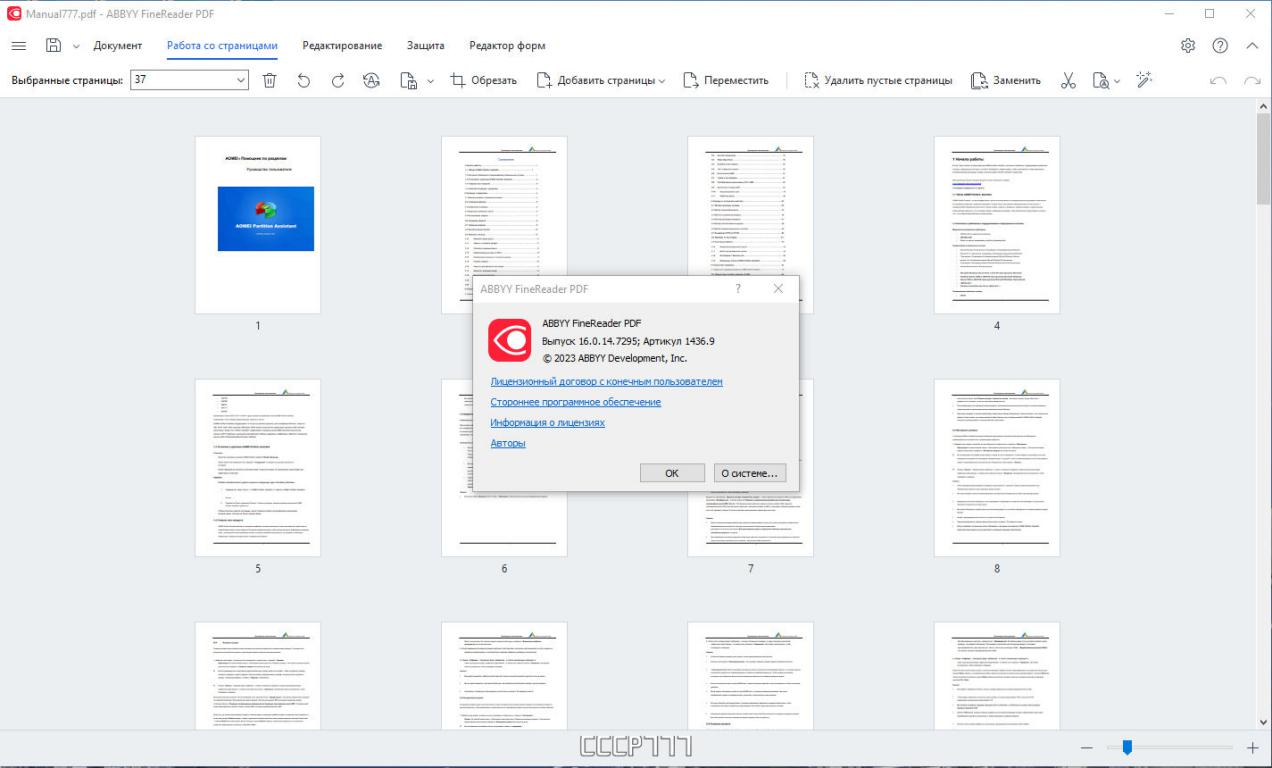This screenshot has height=768, width=1272.
Task: Rotate pages counterclockwise
Action: click(x=304, y=81)
